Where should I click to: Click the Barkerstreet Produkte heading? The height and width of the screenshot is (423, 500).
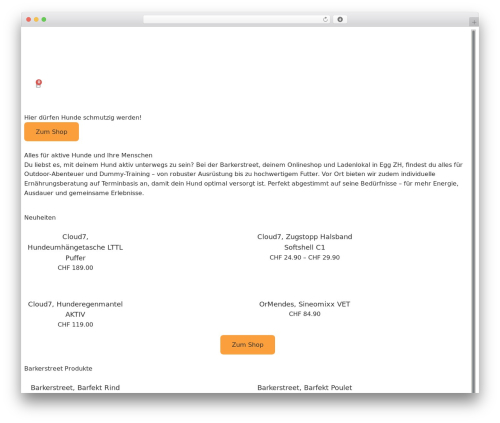point(58,369)
